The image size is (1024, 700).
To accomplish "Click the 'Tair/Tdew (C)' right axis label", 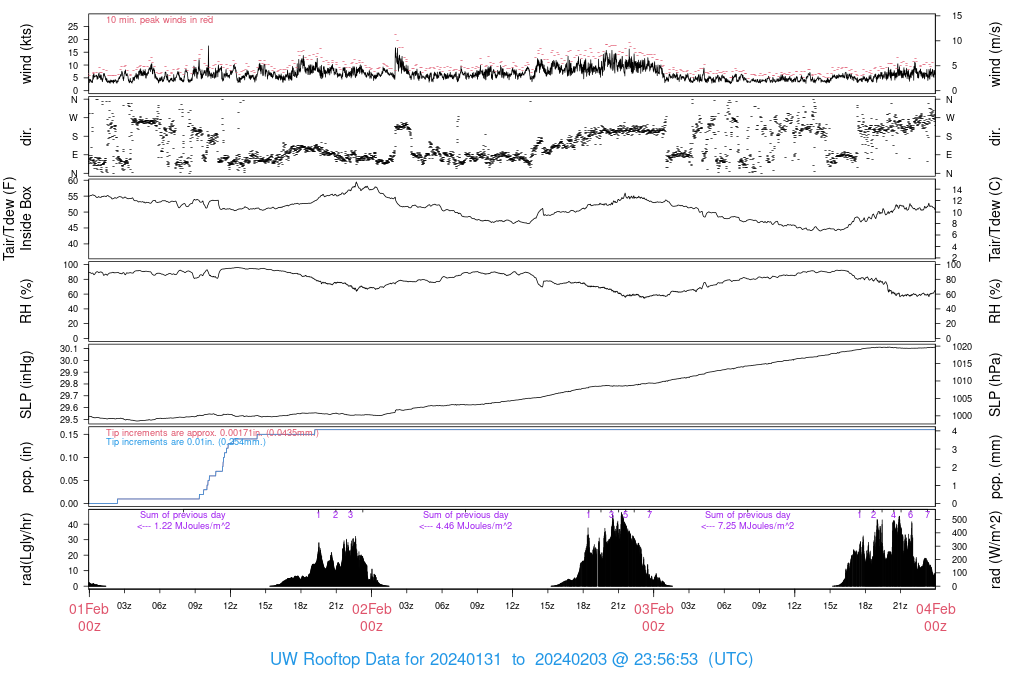I will click(x=996, y=218).
